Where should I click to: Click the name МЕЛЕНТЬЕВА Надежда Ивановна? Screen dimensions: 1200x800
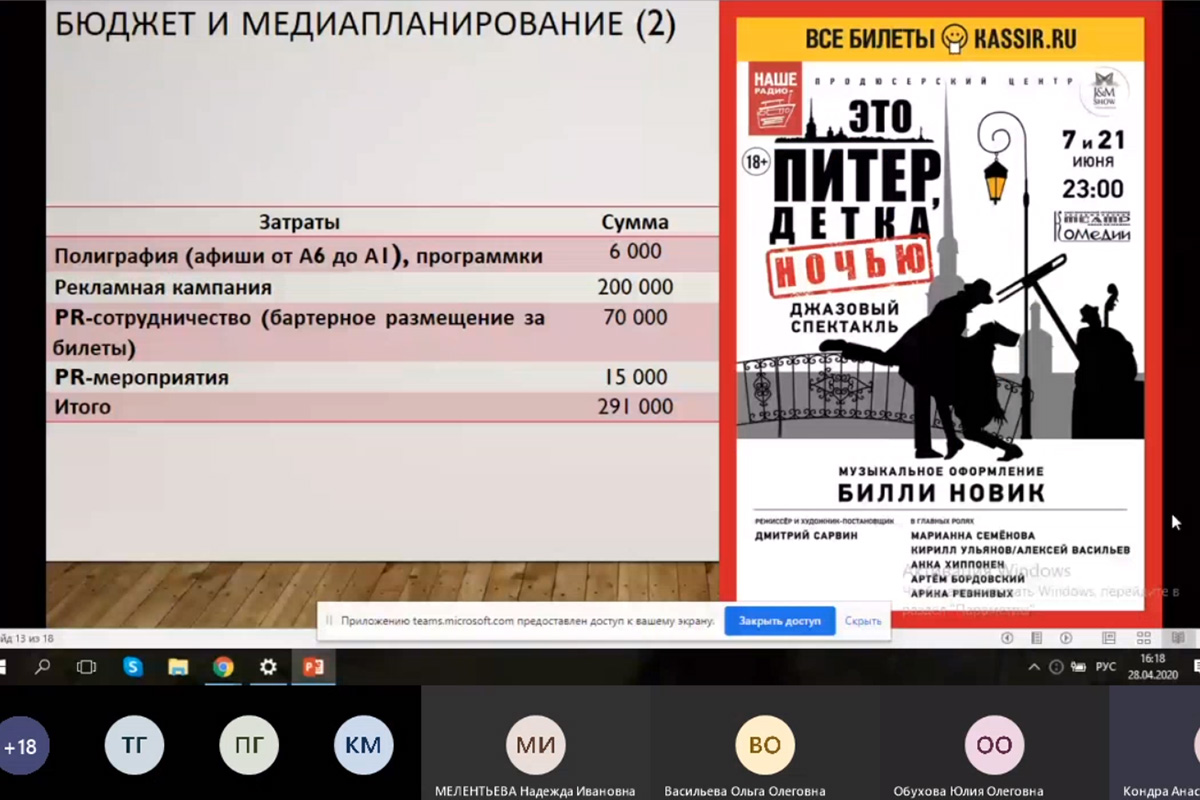tap(535, 791)
